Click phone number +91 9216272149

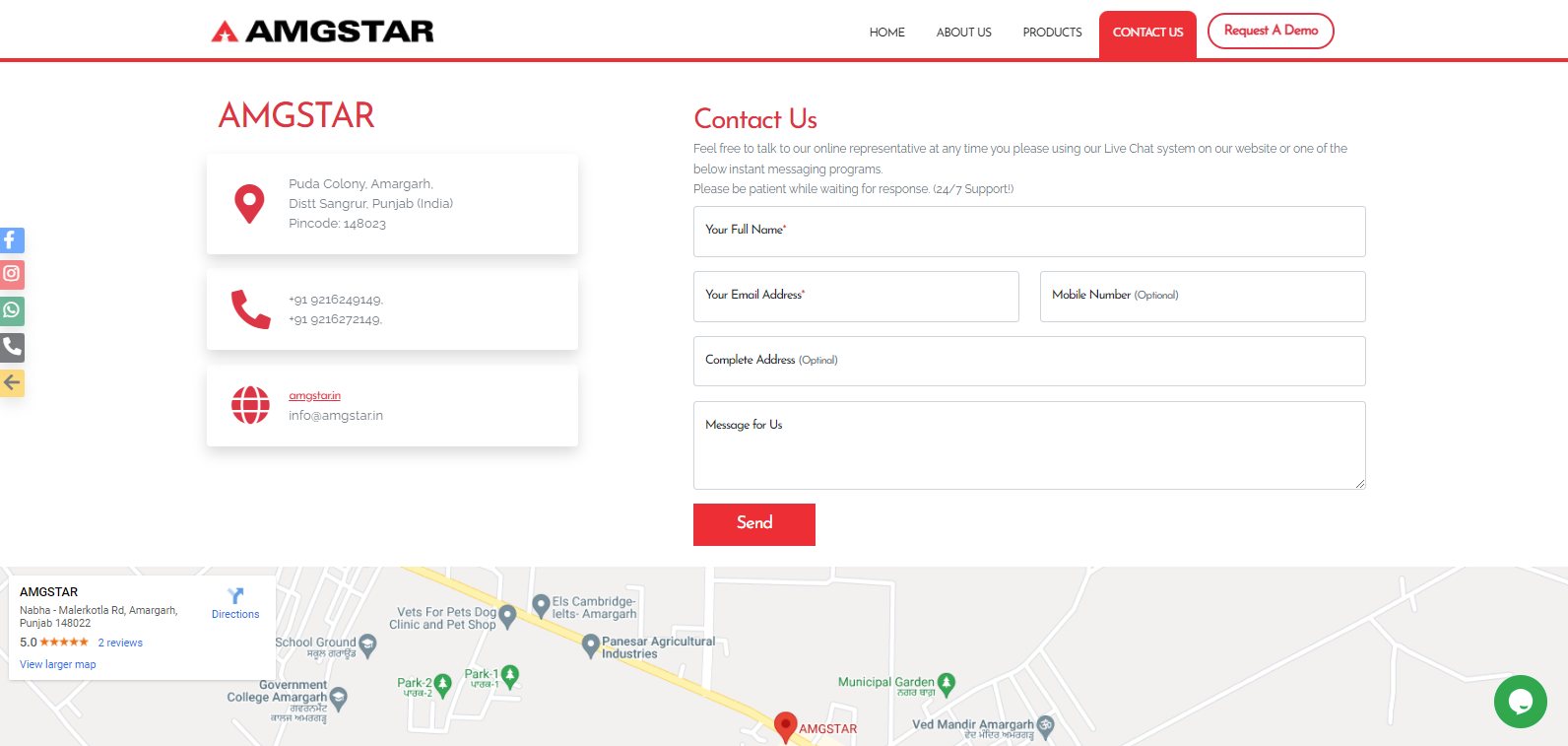coord(335,319)
